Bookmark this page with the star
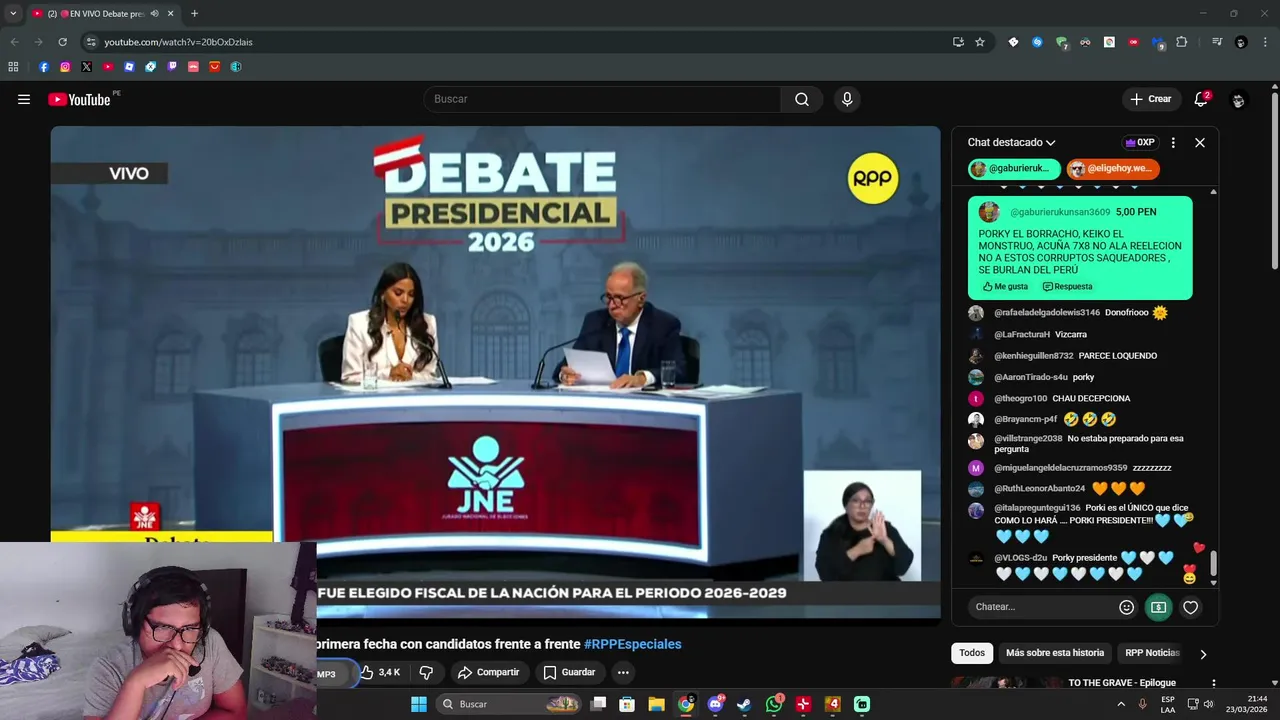The width and height of the screenshot is (1280, 720). click(980, 42)
